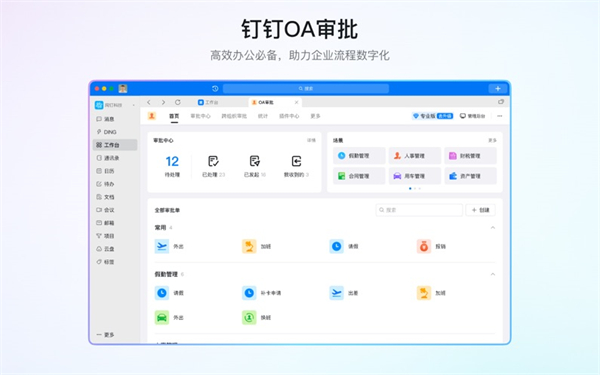Click the top global search bar
This screenshot has width=600, height=375.
[306, 88]
